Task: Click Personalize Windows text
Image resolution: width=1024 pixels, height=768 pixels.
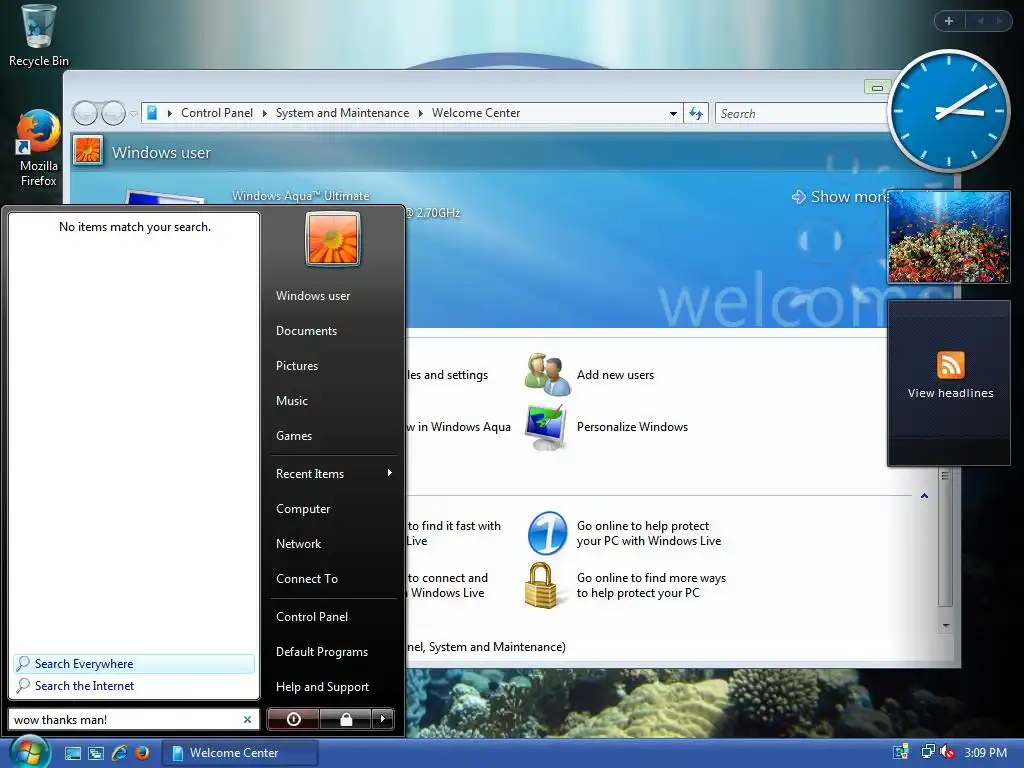Action: pos(632,427)
